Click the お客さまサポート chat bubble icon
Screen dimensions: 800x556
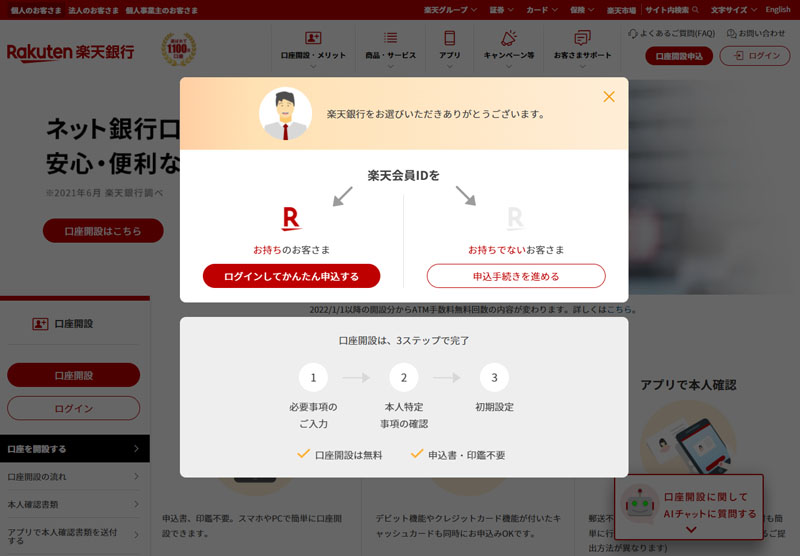coord(582,38)
